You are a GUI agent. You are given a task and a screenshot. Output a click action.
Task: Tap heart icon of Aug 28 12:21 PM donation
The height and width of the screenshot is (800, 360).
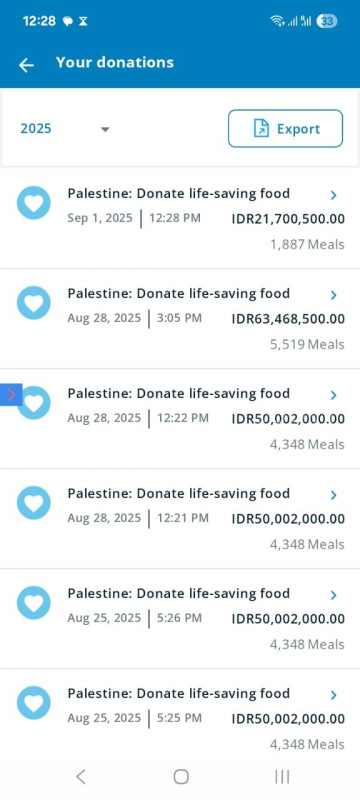(34, 503)
